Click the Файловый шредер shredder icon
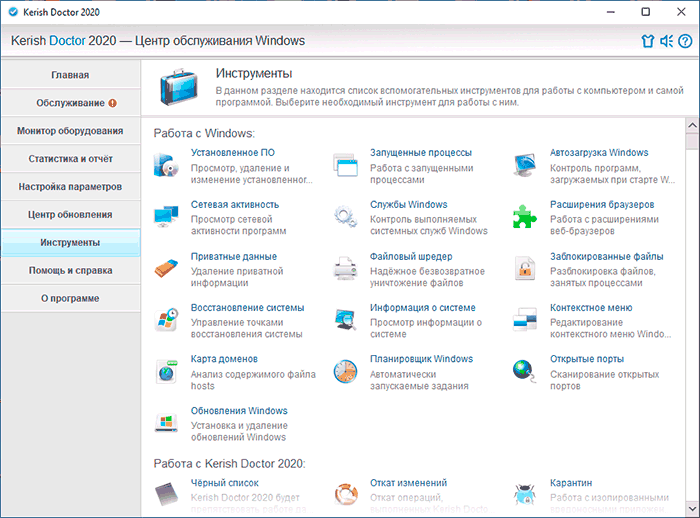Image resolution: width=700 pixels, height=518 pixels. tap(346, 268)
